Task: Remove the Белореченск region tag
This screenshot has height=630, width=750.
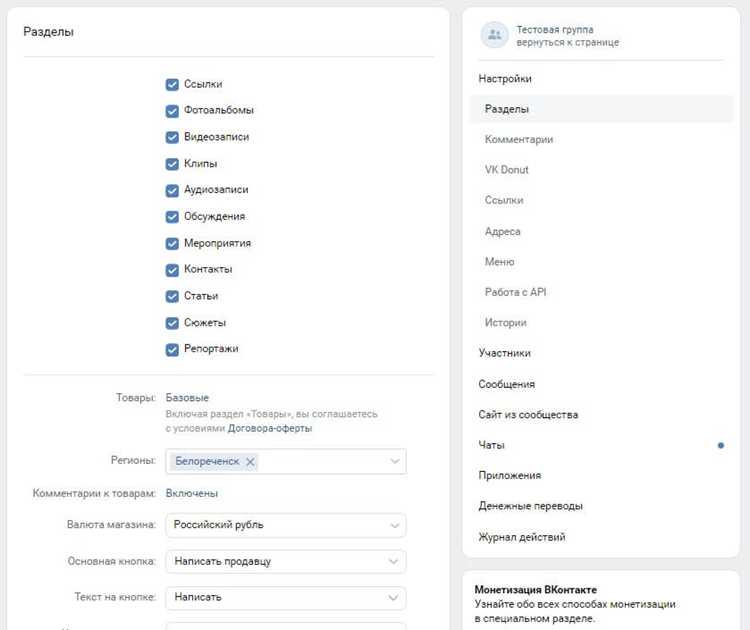Action: click(250, 462)
